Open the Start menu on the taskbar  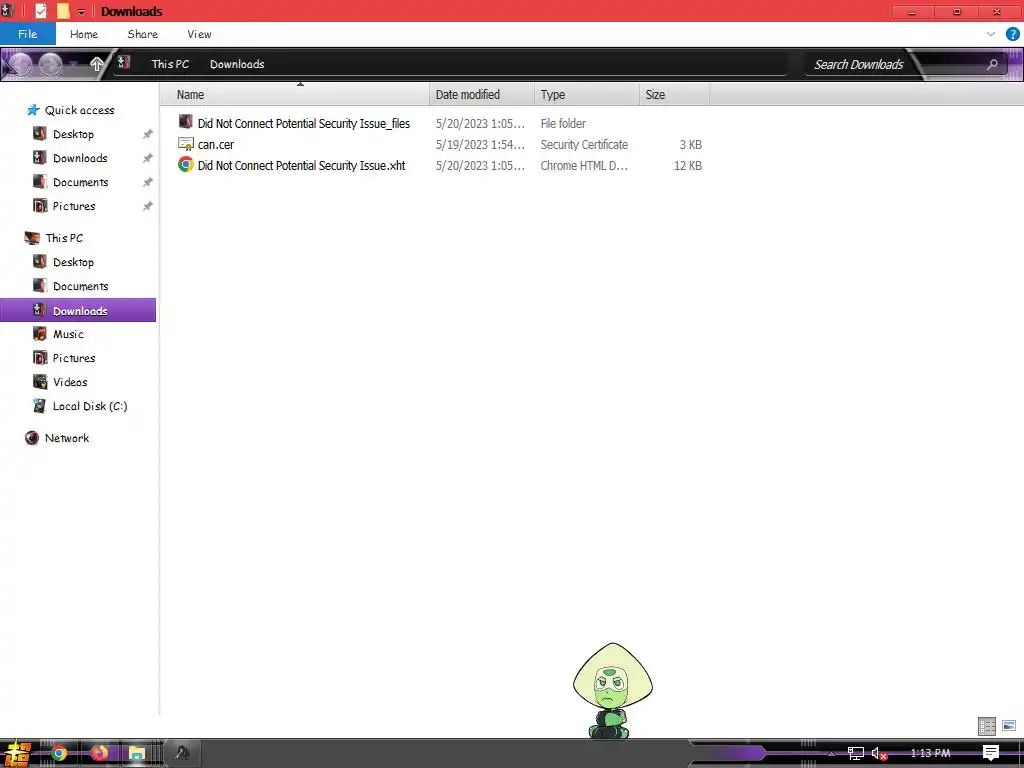coord(16,754)
